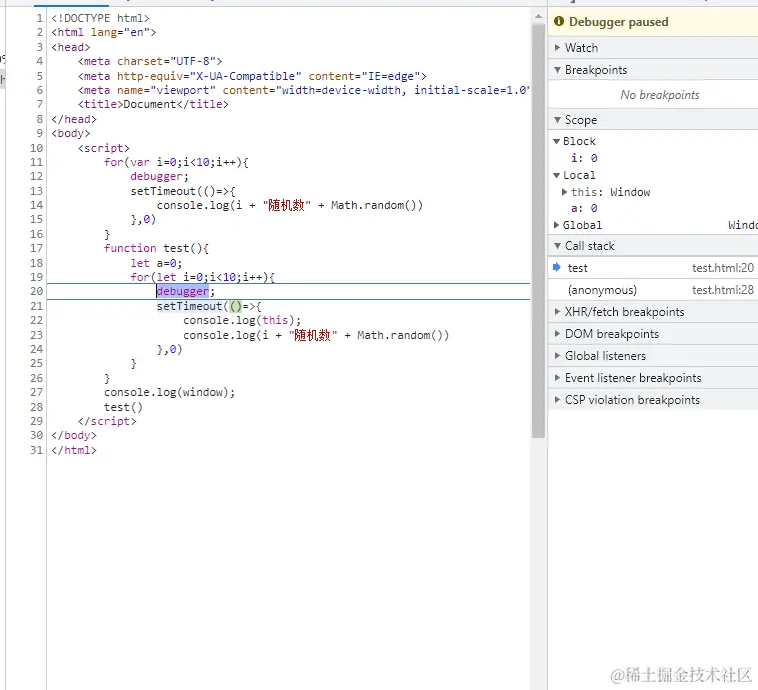The width and height of the screenshot is (758, 690).
Task: Click the debugger statement on line 12
Action: point(159,176)
